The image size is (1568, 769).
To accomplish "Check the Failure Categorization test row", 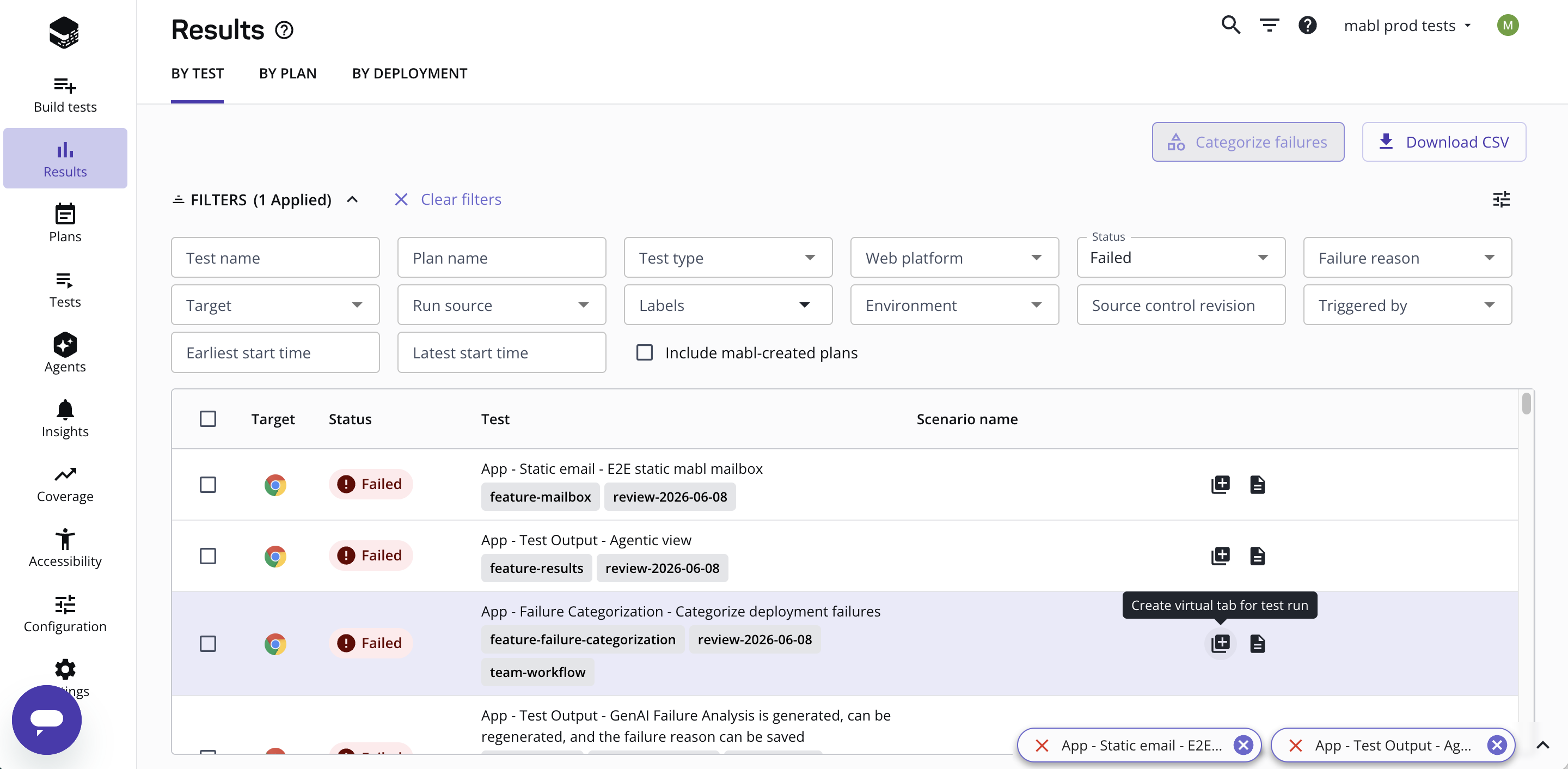I will point(208,644).
